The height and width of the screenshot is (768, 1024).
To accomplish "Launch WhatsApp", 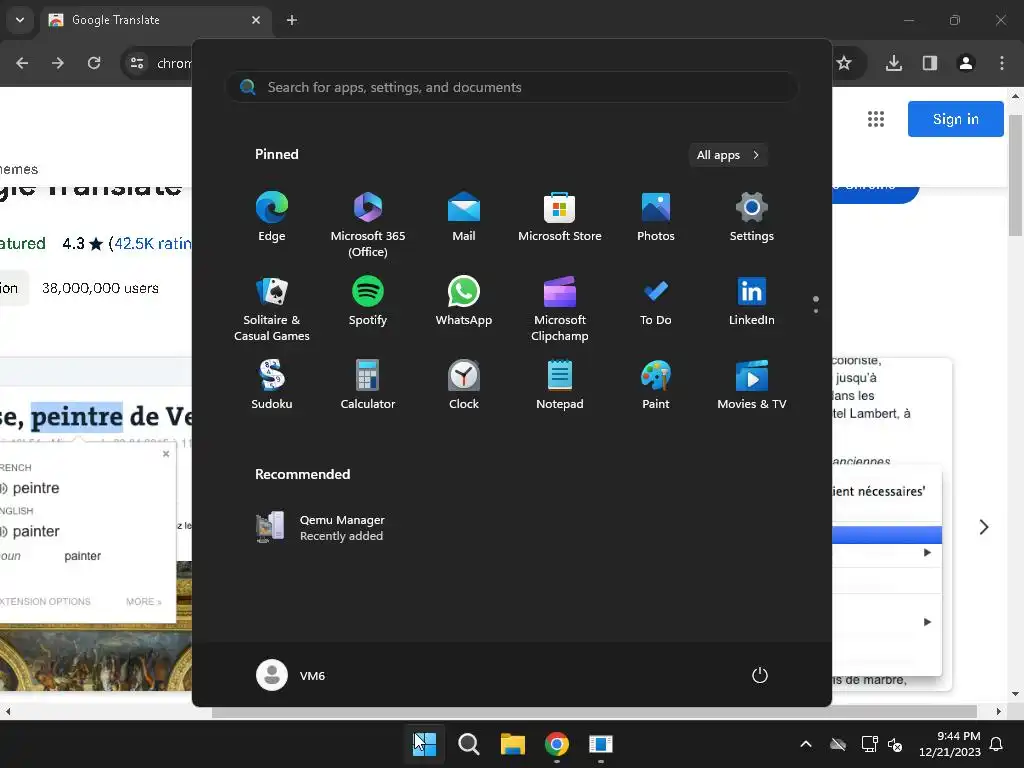I will [x=464, y=300].
